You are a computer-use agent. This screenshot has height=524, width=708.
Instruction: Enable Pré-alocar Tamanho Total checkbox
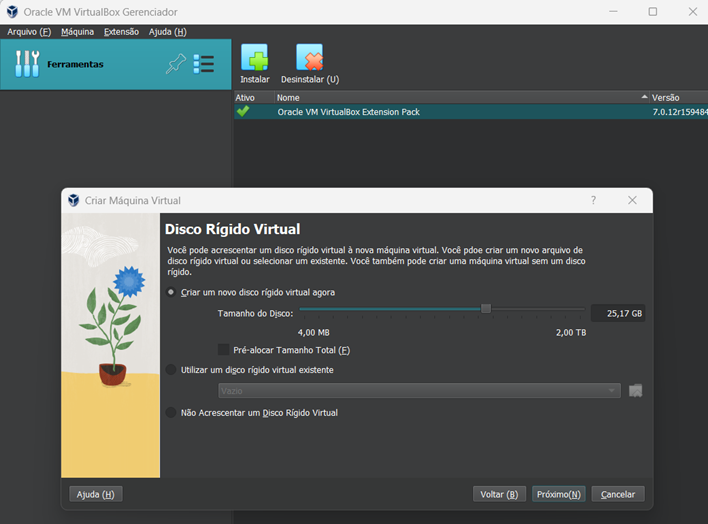[224, 350]
